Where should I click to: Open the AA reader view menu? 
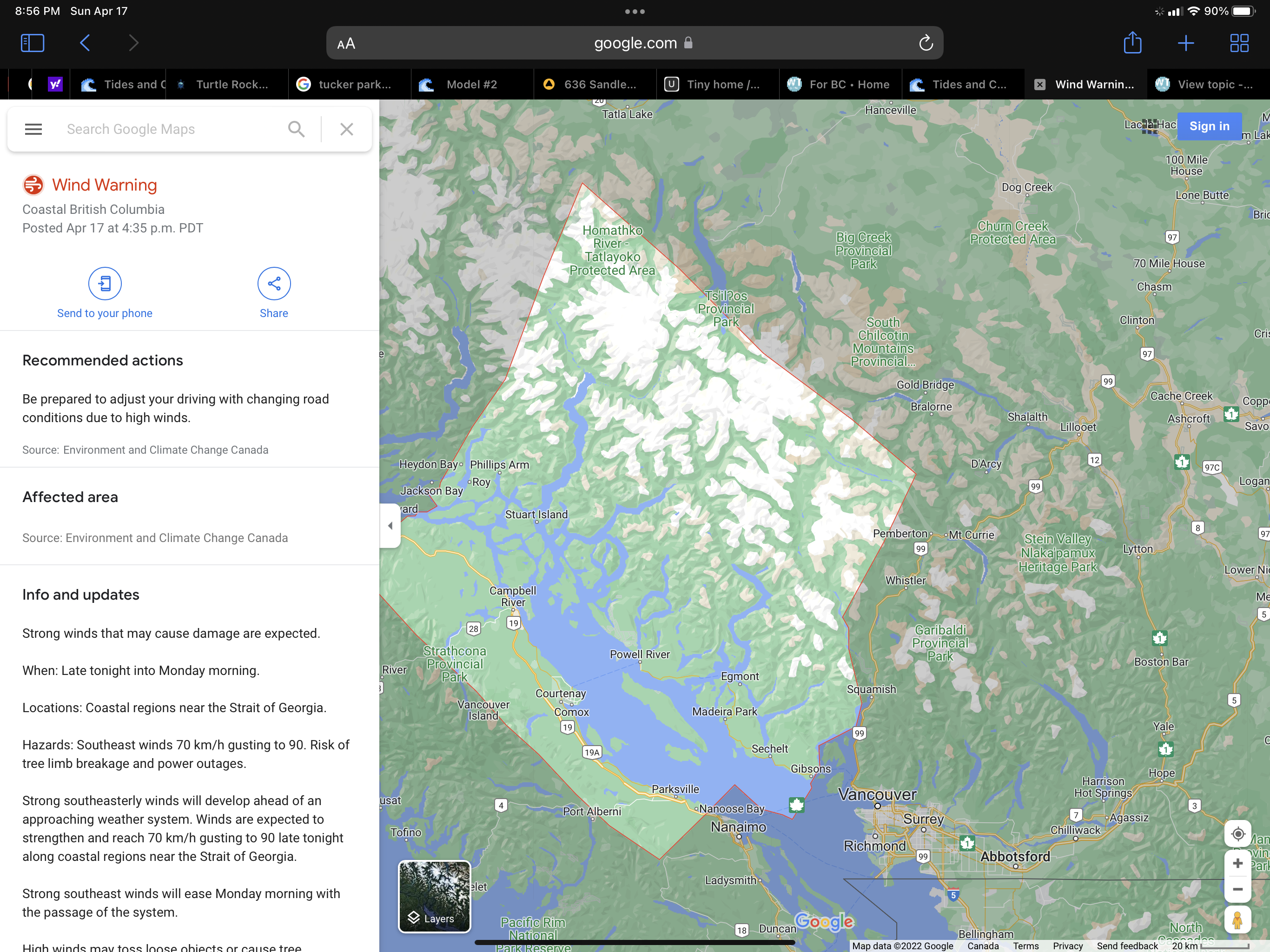point(346,44)
